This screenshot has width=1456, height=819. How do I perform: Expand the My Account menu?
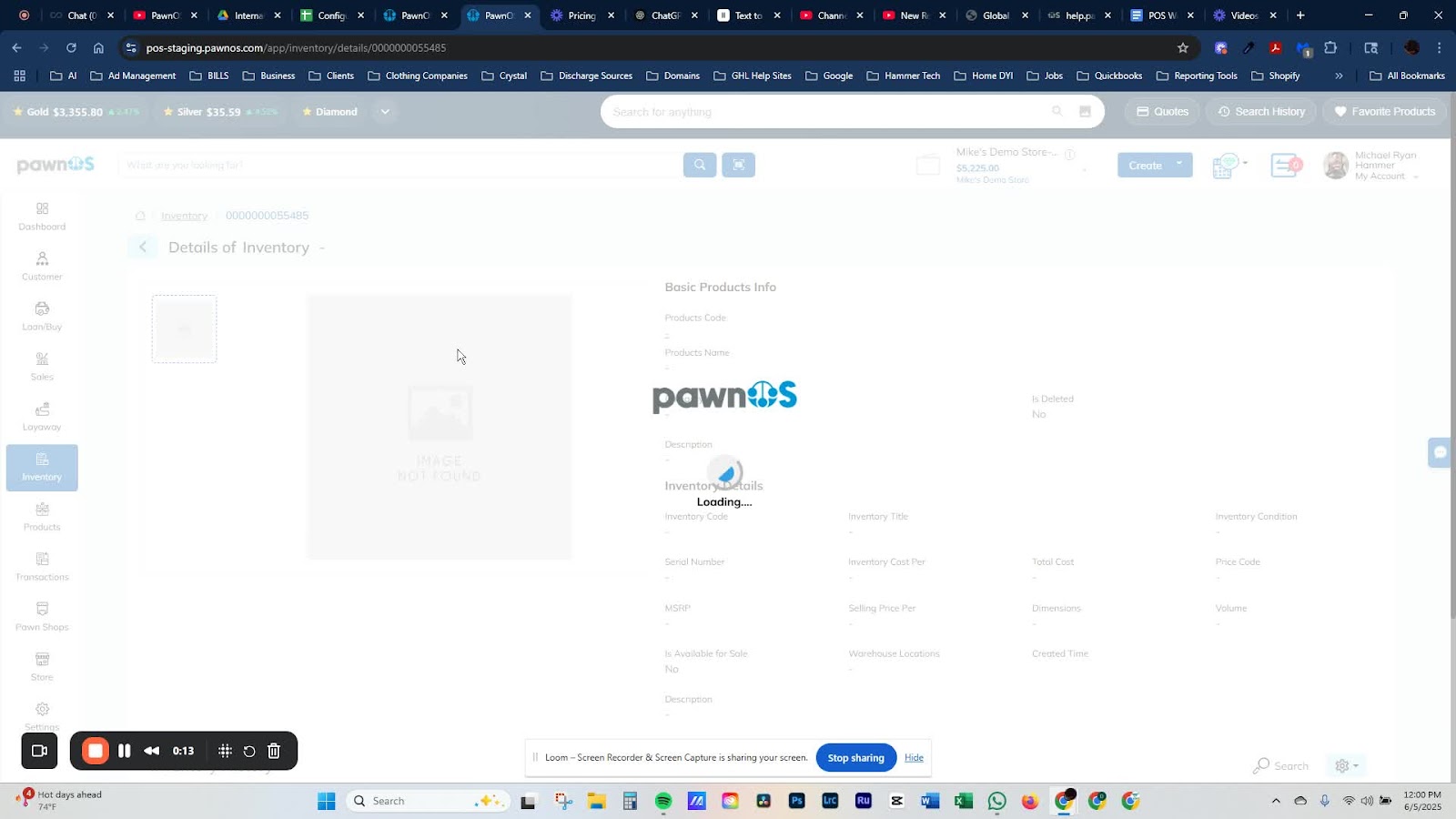1386,176
